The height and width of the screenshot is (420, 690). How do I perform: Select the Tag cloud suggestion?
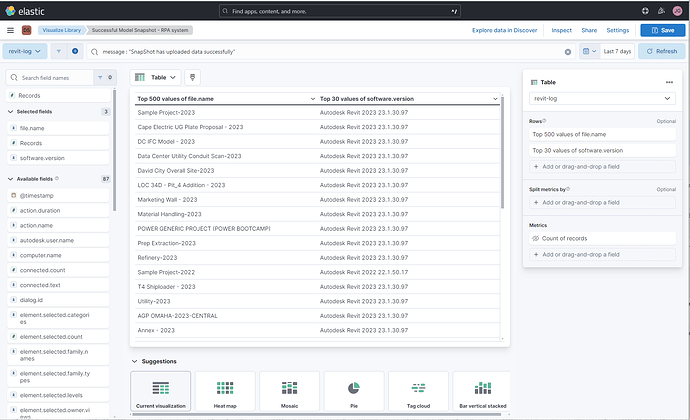[x=418, y=391]
